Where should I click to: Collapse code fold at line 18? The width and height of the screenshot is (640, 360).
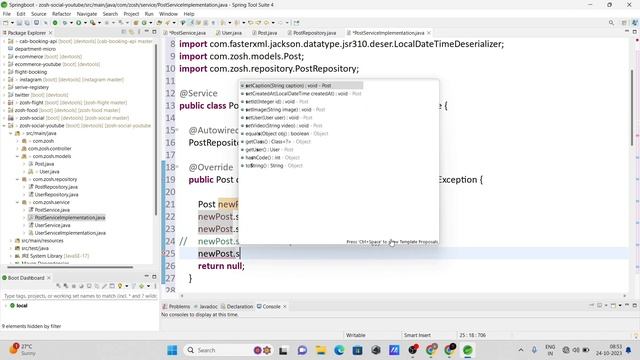coord(177,167)
